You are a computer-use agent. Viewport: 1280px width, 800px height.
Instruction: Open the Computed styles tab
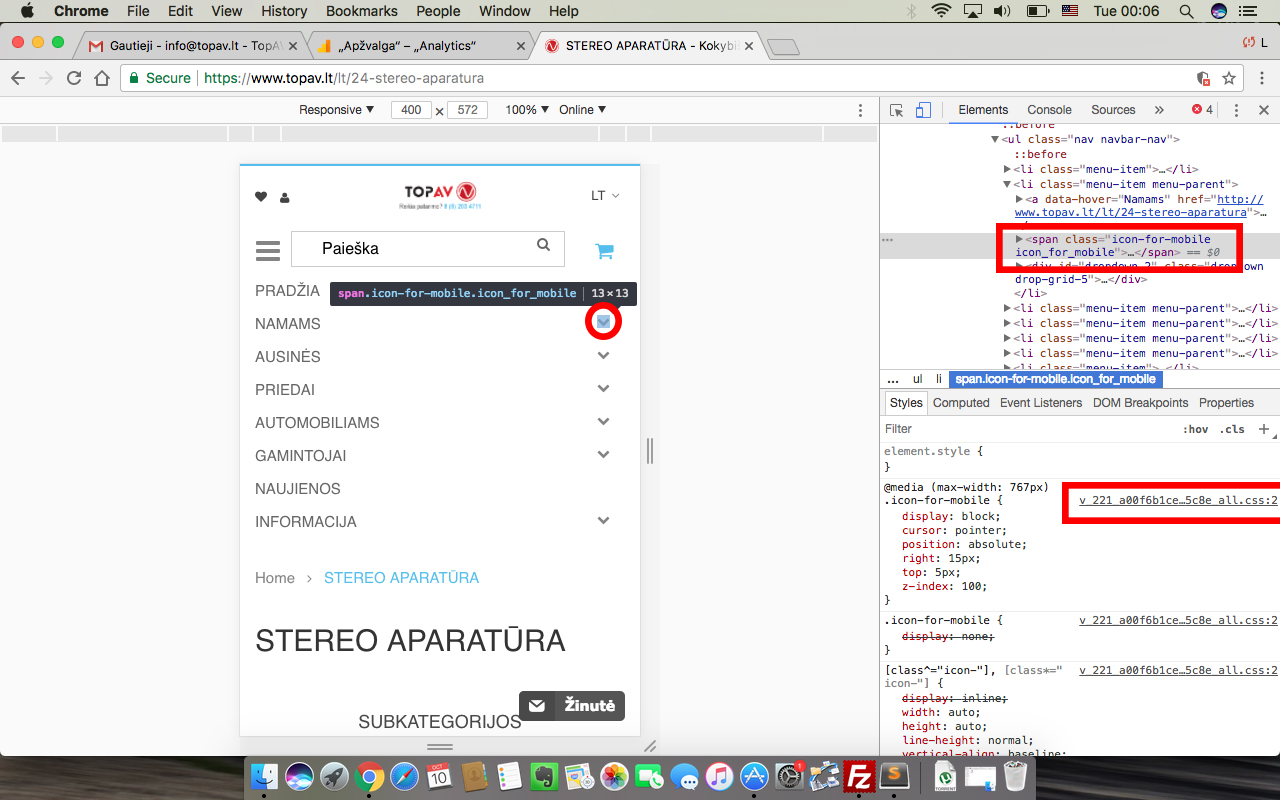[961, 403]
